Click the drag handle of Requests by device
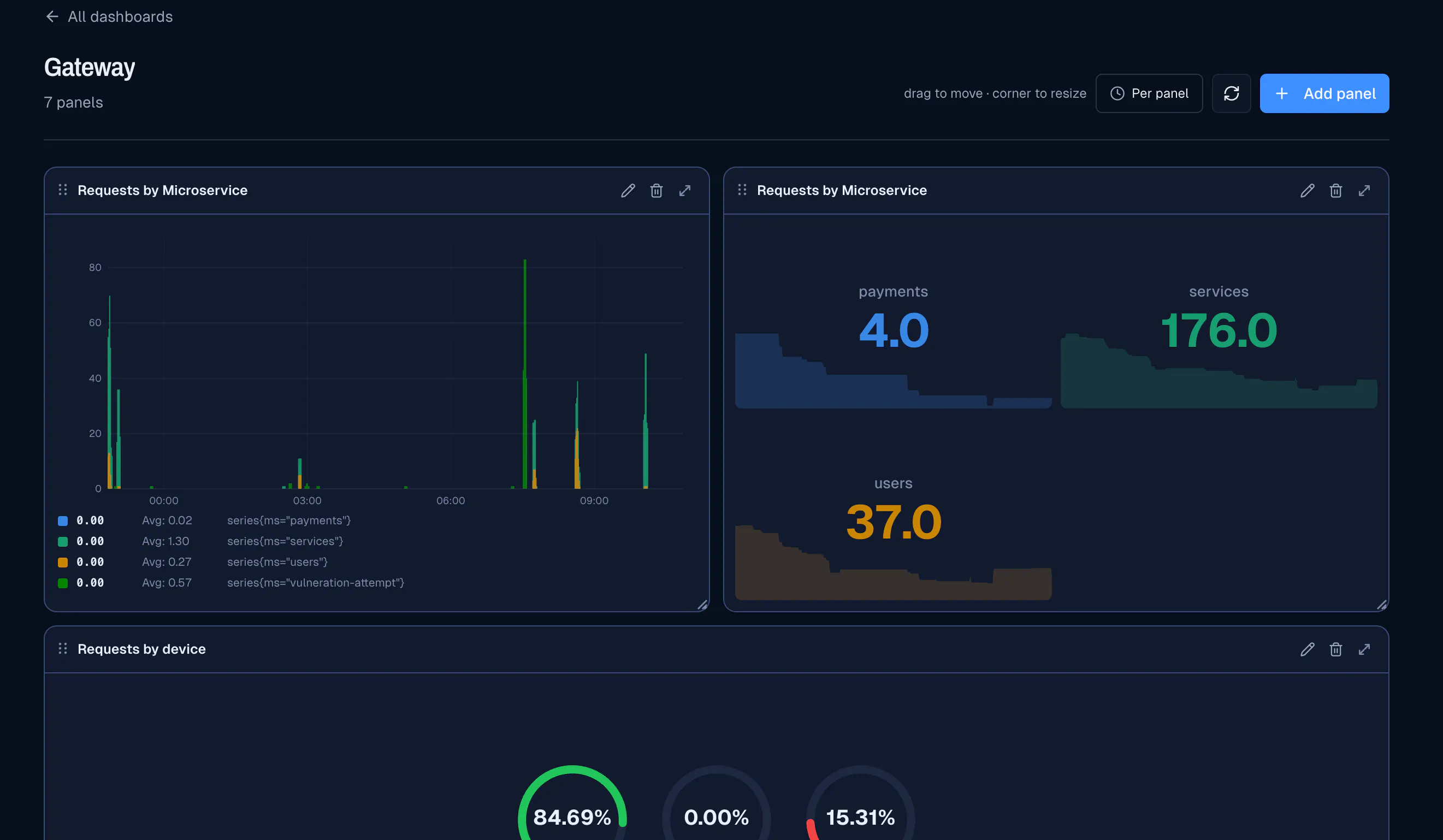 (x=63, y=649)
